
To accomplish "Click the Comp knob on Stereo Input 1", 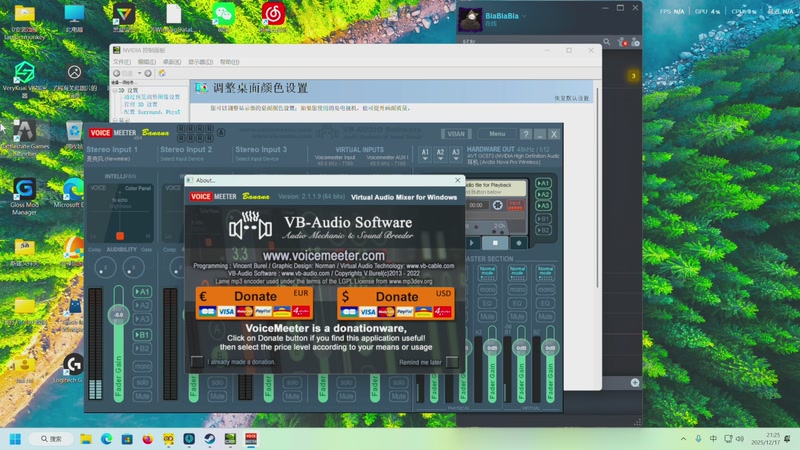I will (105, 267).
